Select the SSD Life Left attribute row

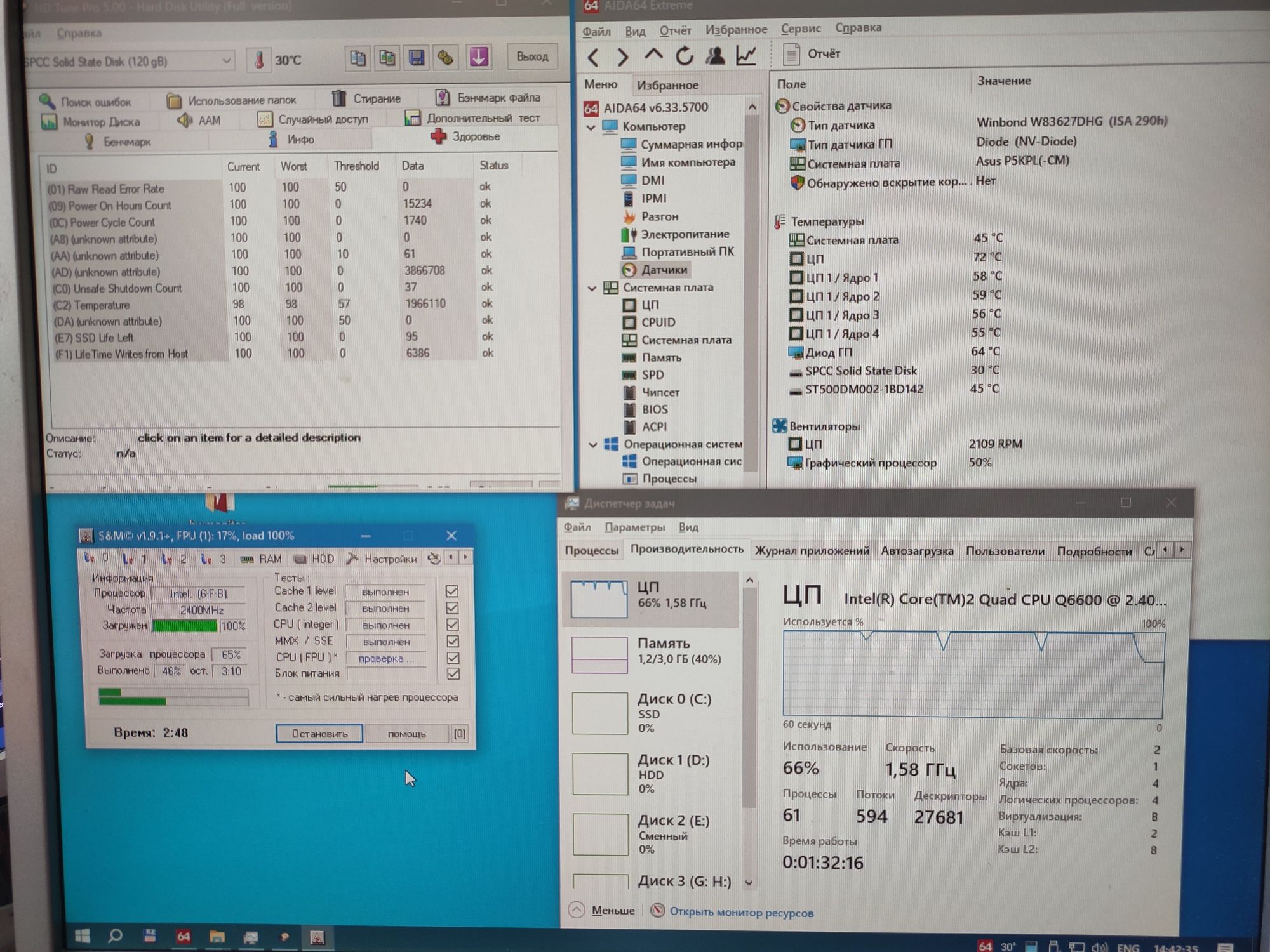[273, 337]
